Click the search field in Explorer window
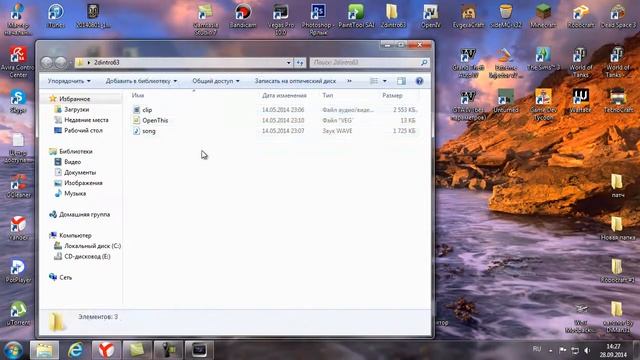This screenshot has width=640, height=360. tap(369, 62)
